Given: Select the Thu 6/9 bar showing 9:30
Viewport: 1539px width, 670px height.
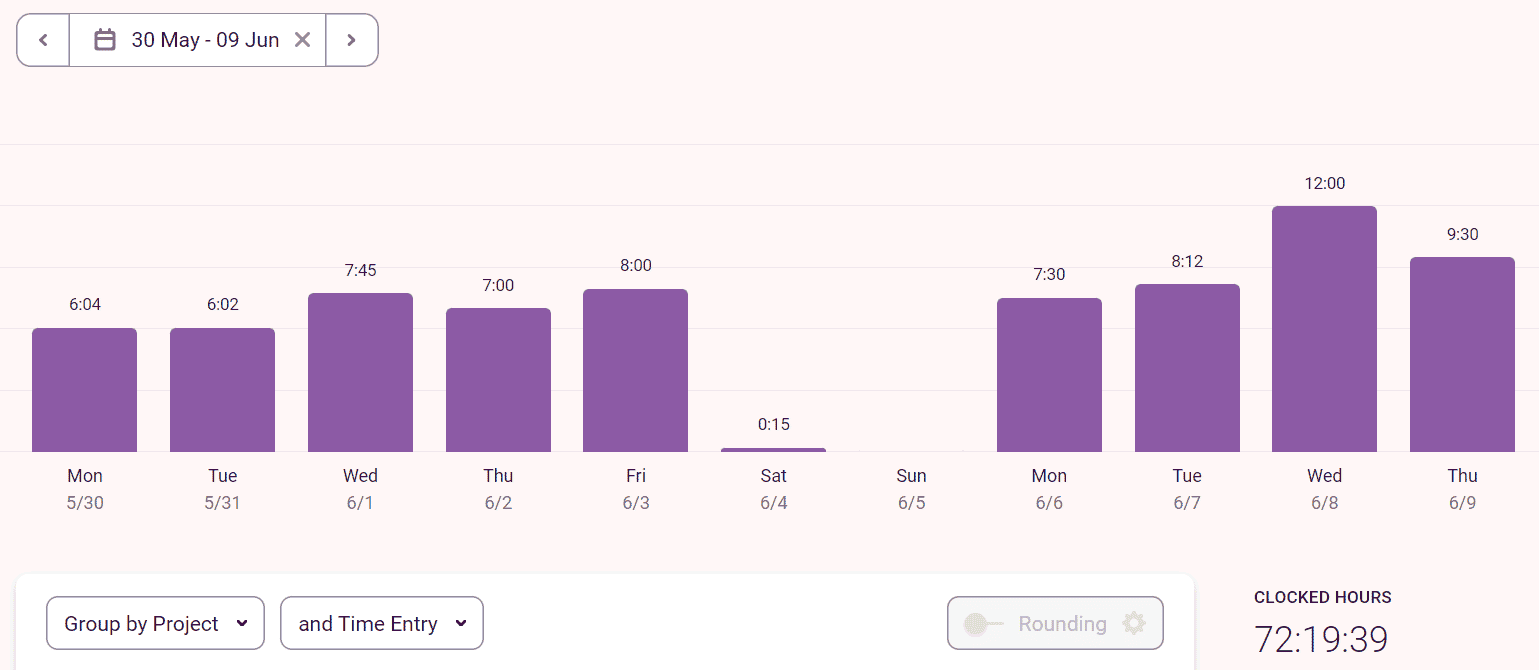Looking at the screenshot, I should pos(1462,355).
